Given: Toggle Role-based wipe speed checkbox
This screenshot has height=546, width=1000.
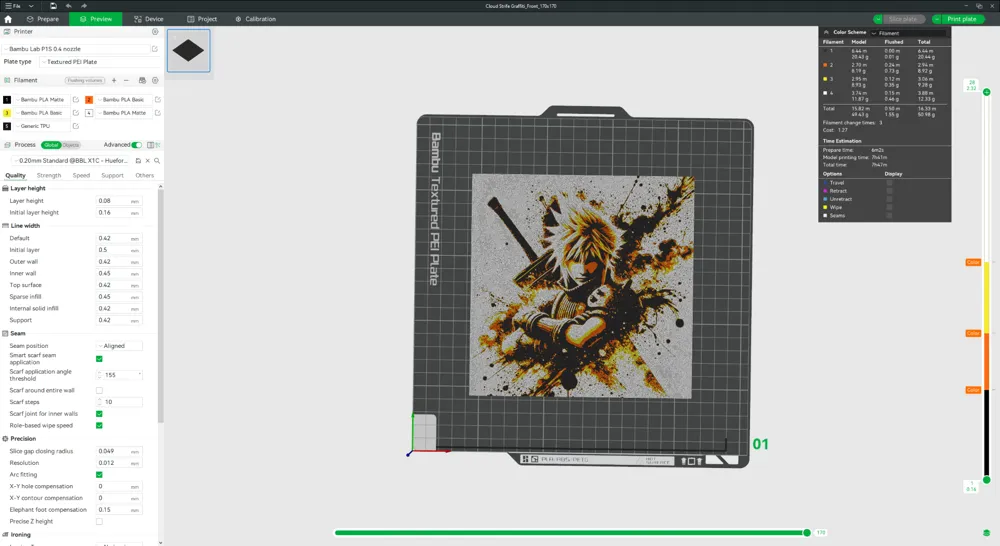Looking at the screenshot, I should click(99, 425).
